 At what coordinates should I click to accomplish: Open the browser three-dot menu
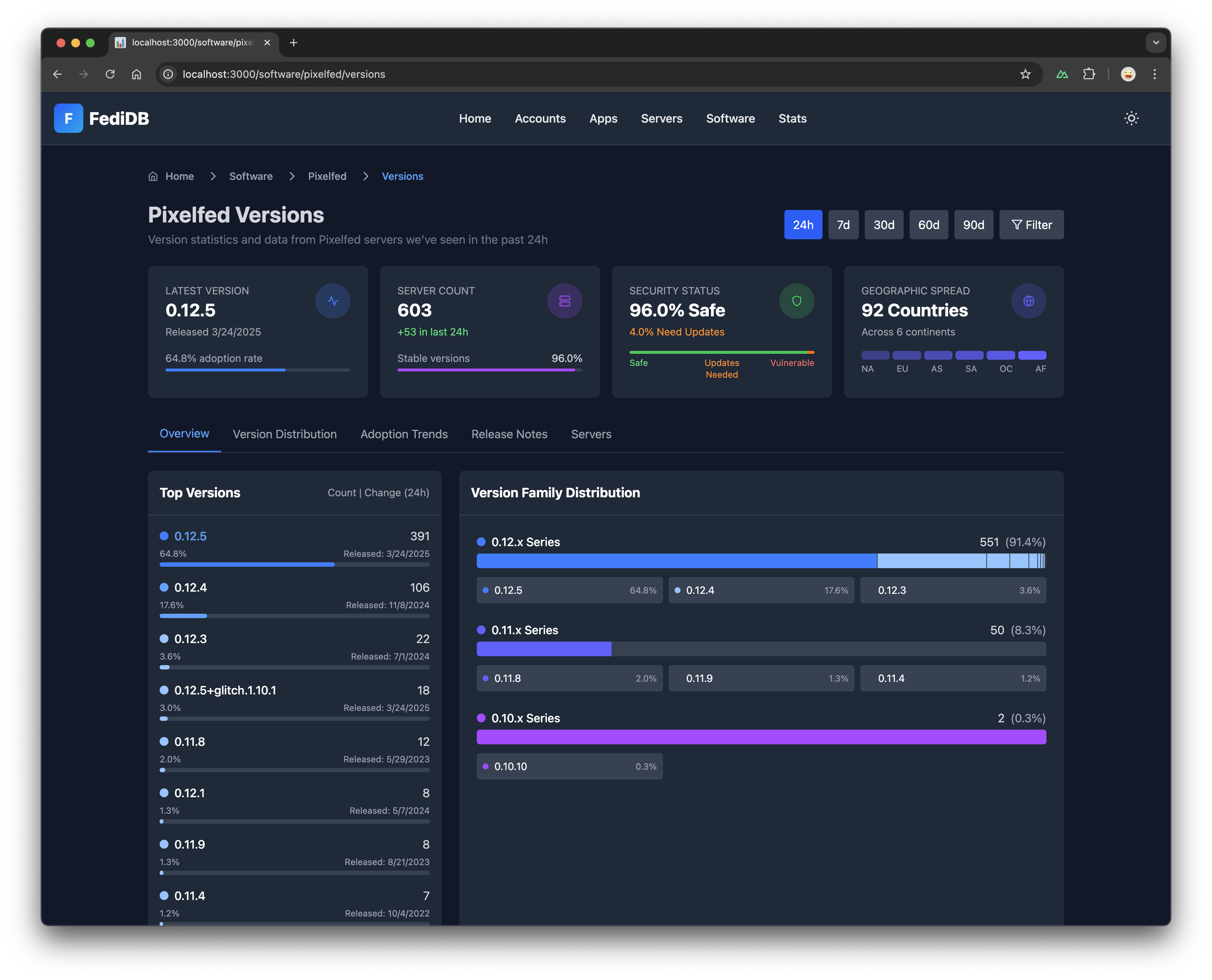[x=1154, y=74]
